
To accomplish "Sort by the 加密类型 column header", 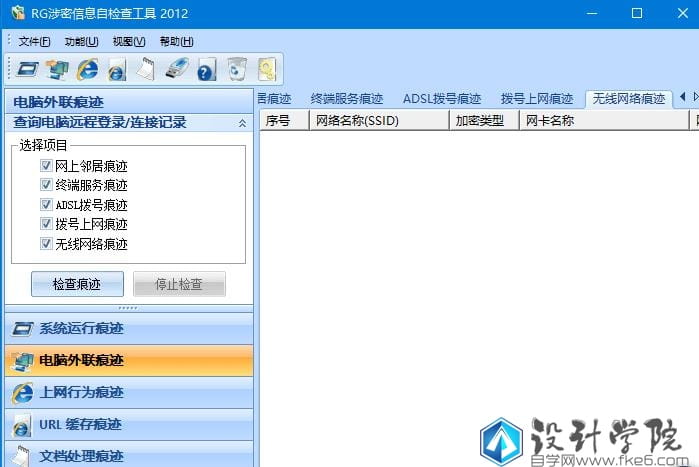I will 484,121.
